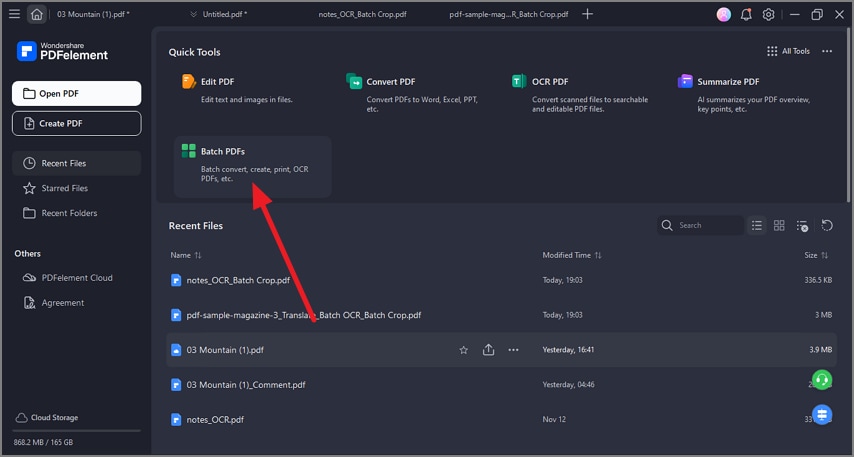854x457 pixels.
Task: Click the cloud storage usage bar
Action: [76, 431]
